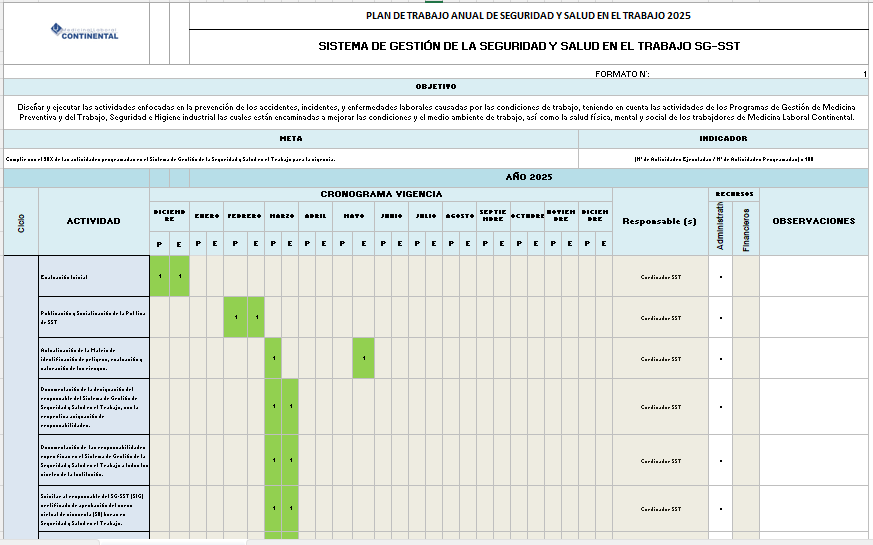Screen dimensions: 873x545
Task: Click the Continental logo image
Action: tap(85, 32)
